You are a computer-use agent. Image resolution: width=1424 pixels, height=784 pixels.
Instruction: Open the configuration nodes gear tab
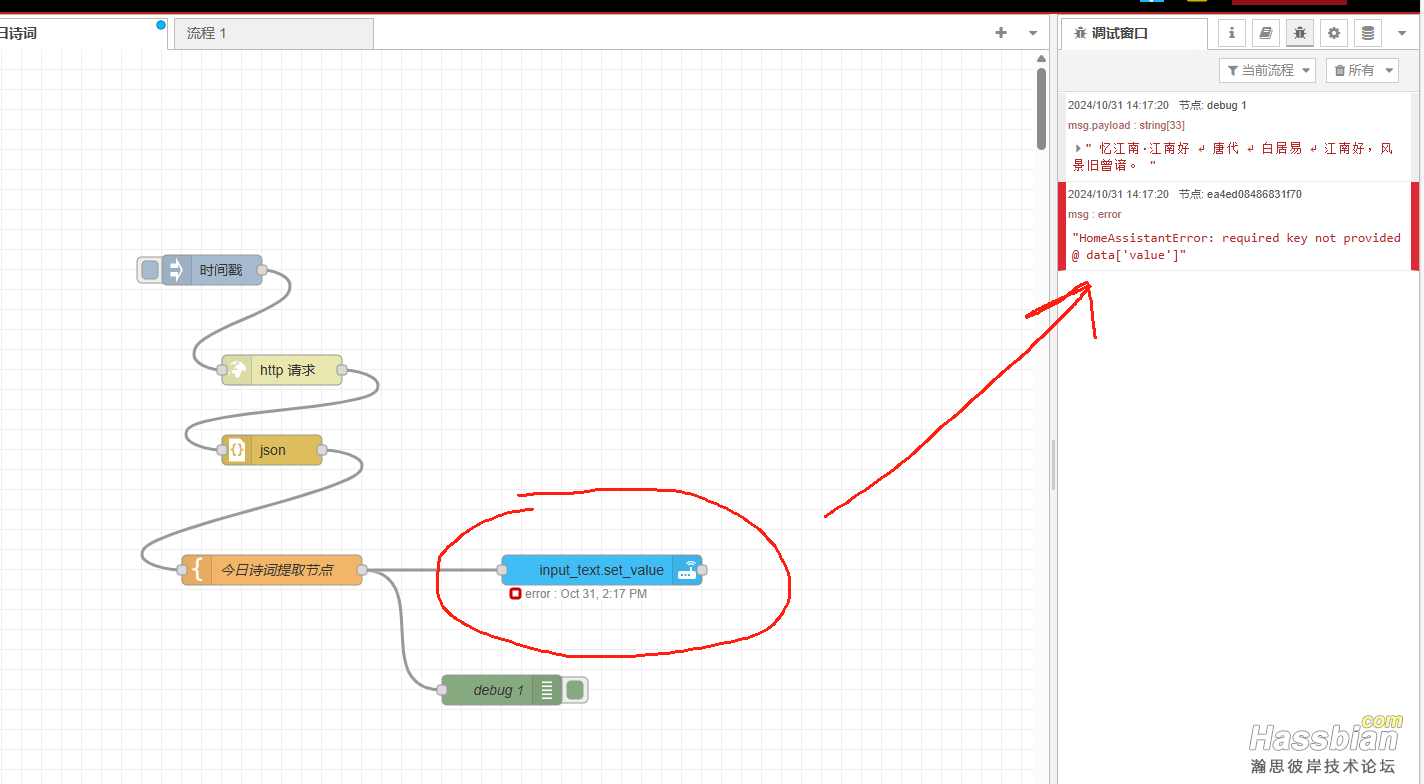click(x=1333, y=33)
